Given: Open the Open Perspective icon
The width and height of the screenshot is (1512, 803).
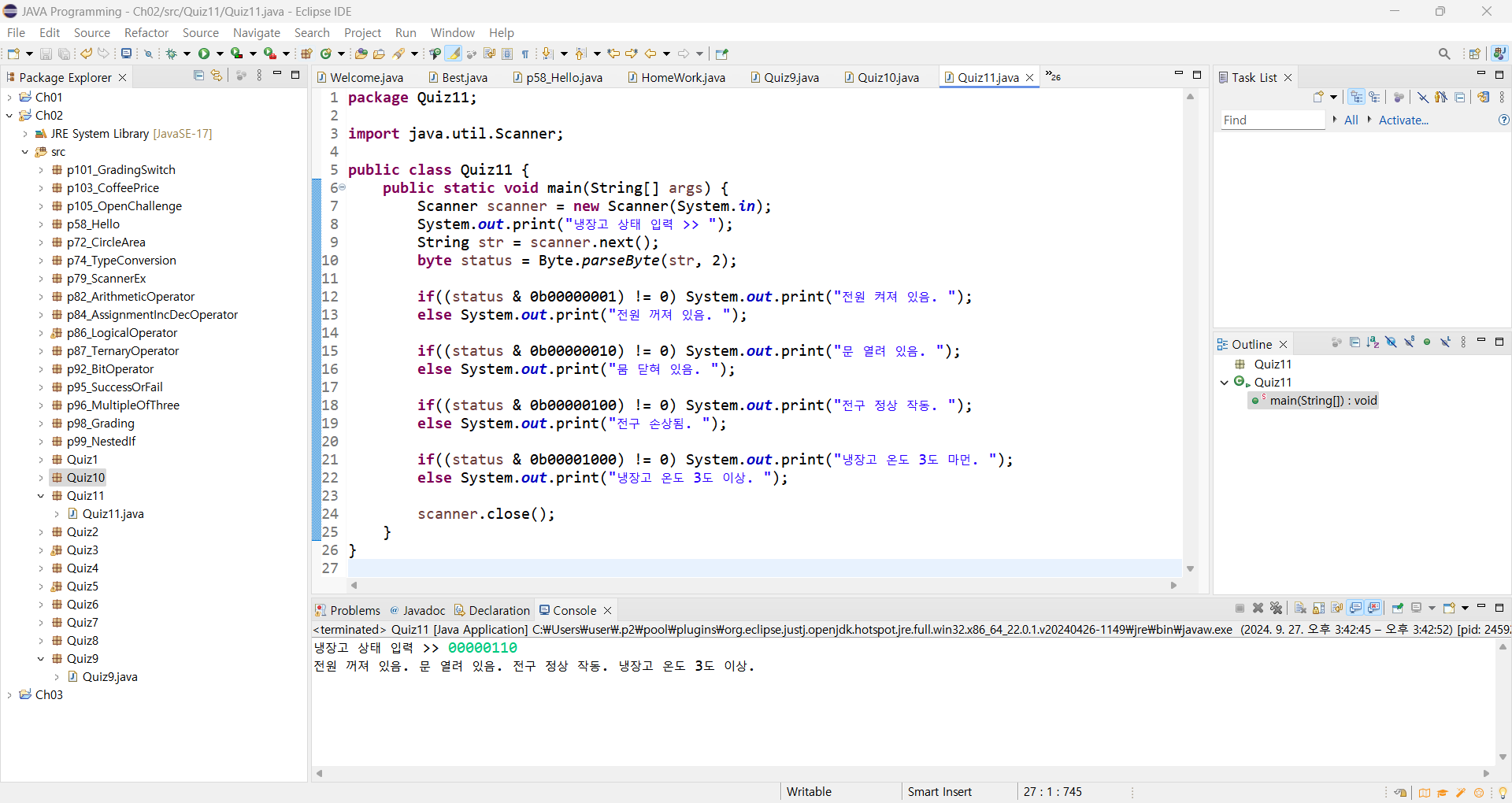Looking at the screenshot, I should tap(1475, 54).
